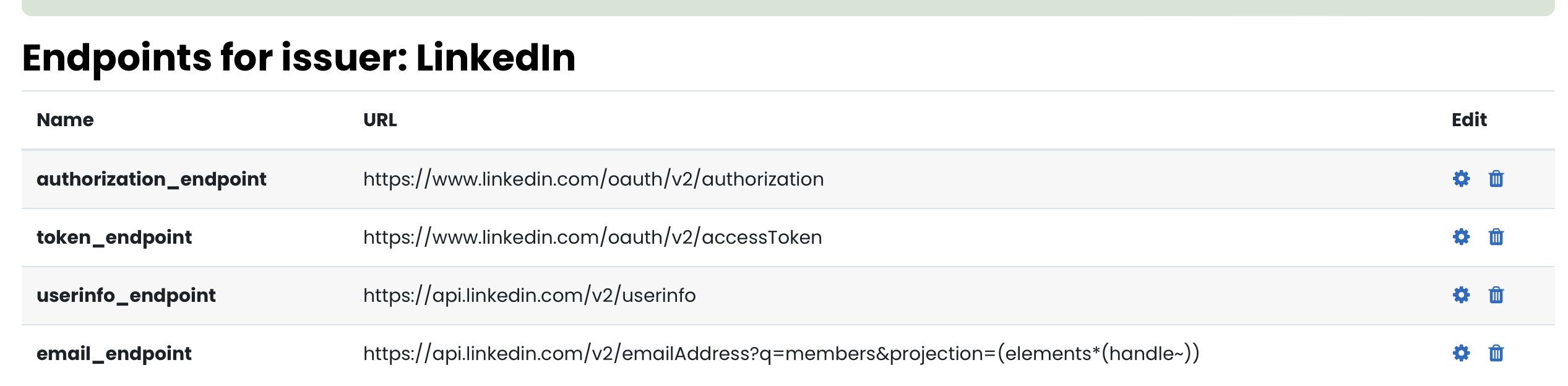Click the oauth/v2/accessToken URL text

point(593,238)
